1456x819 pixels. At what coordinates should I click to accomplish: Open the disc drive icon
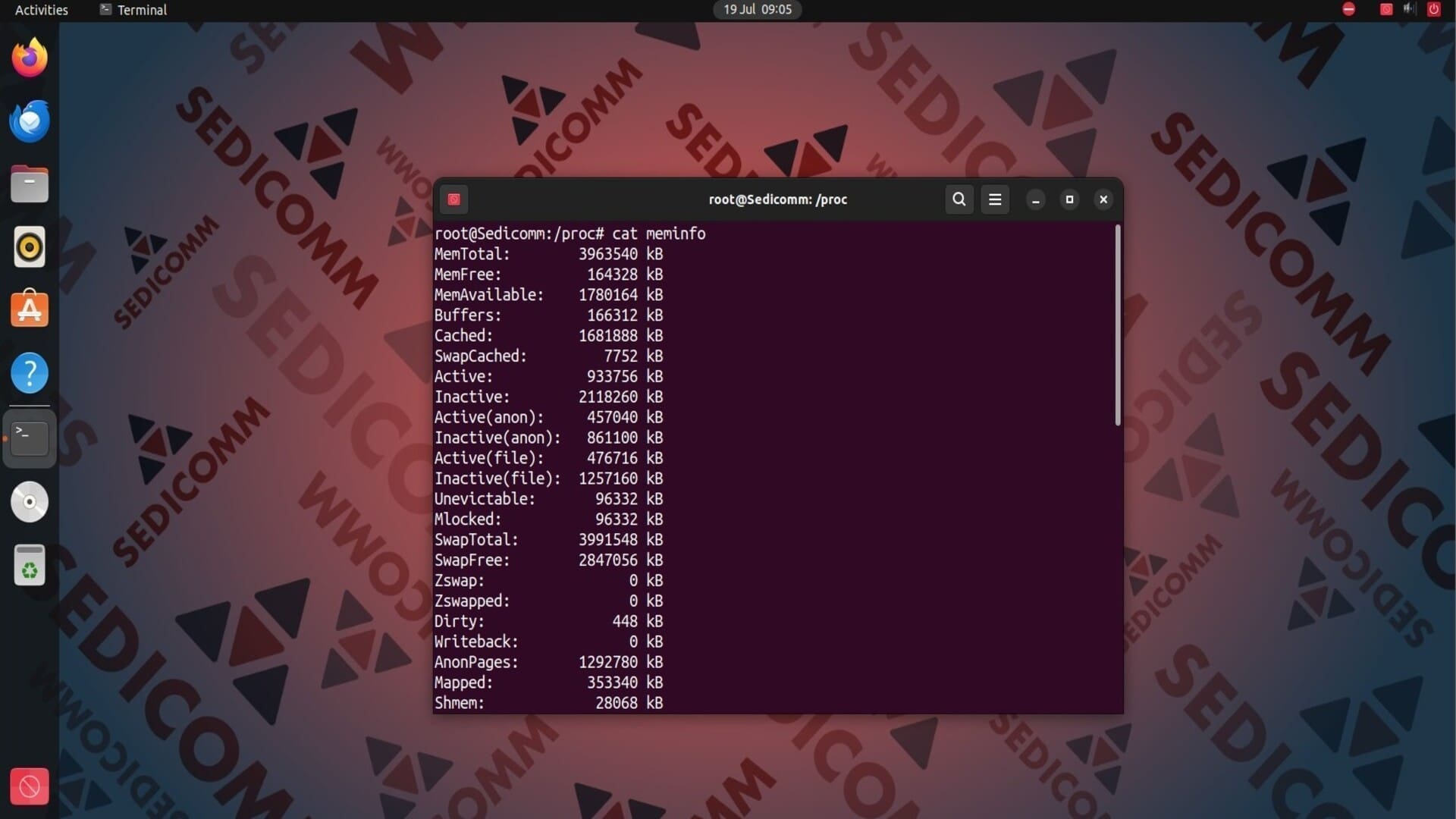click(30, 501)
